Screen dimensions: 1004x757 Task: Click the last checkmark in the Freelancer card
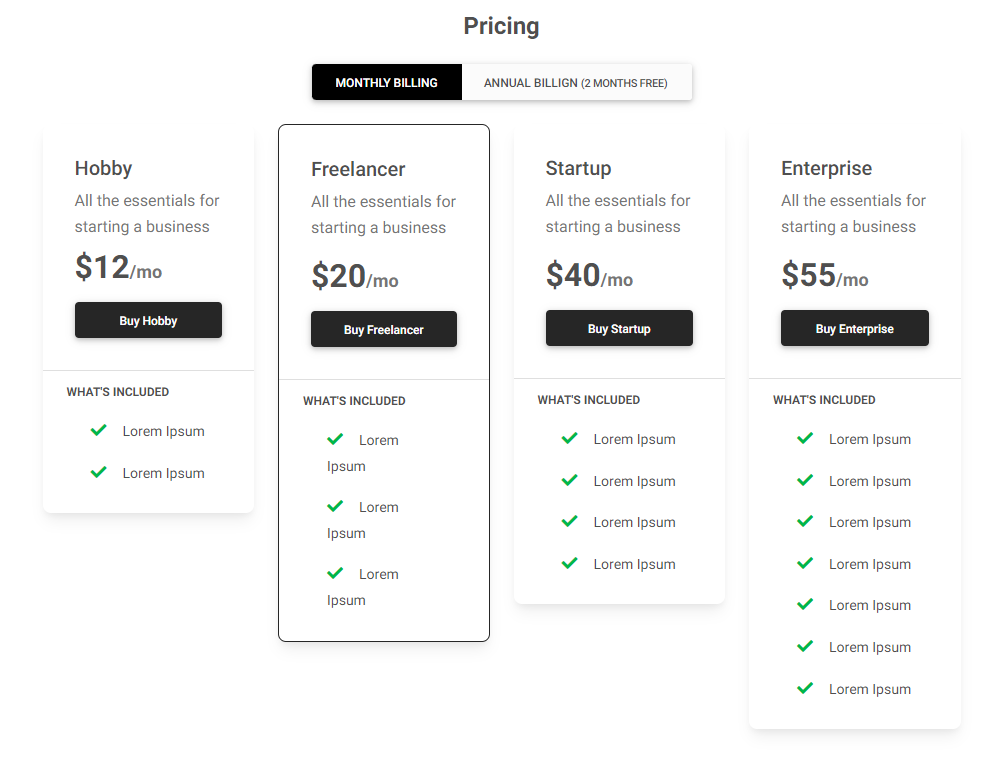pos(335,573)
